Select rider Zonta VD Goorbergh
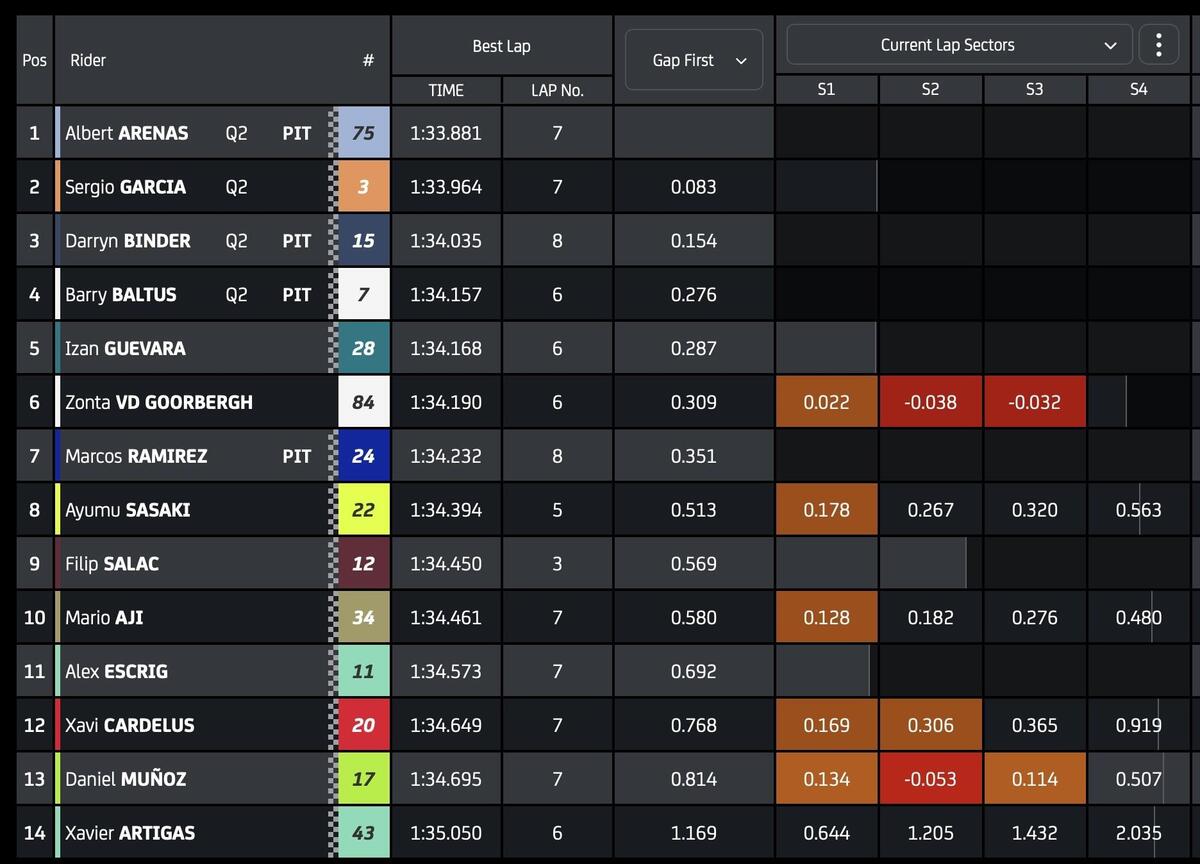This screenshot has height=864, width=1200. coord(159,402)
